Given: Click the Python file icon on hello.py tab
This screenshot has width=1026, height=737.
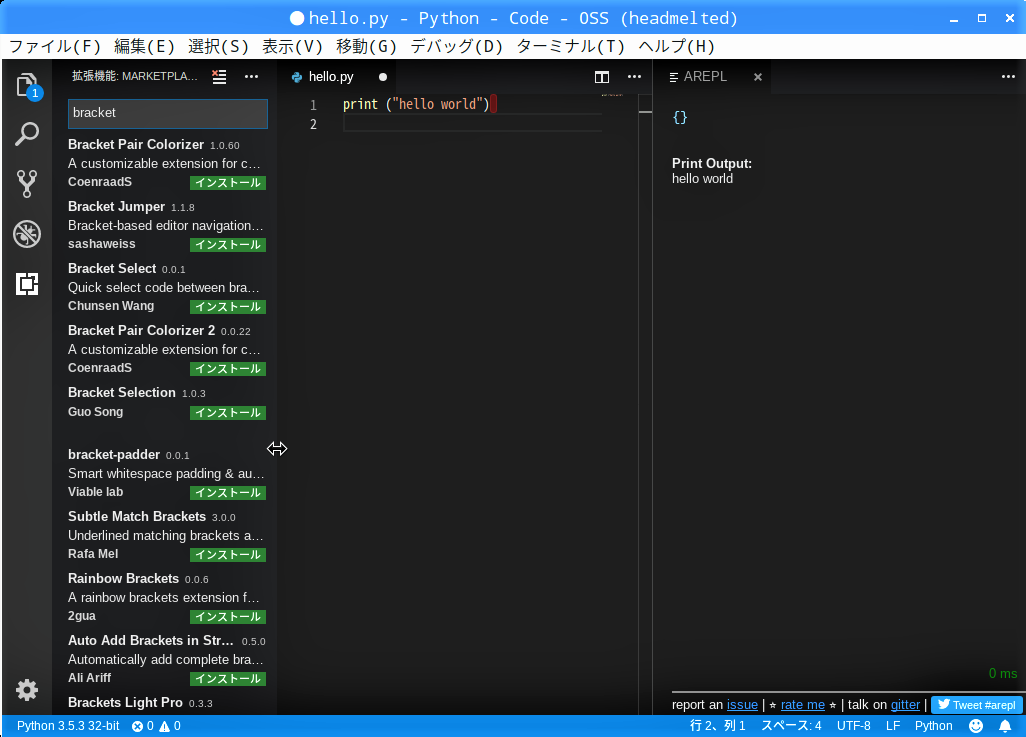Looking at the screenshot, I should [297, 77].
